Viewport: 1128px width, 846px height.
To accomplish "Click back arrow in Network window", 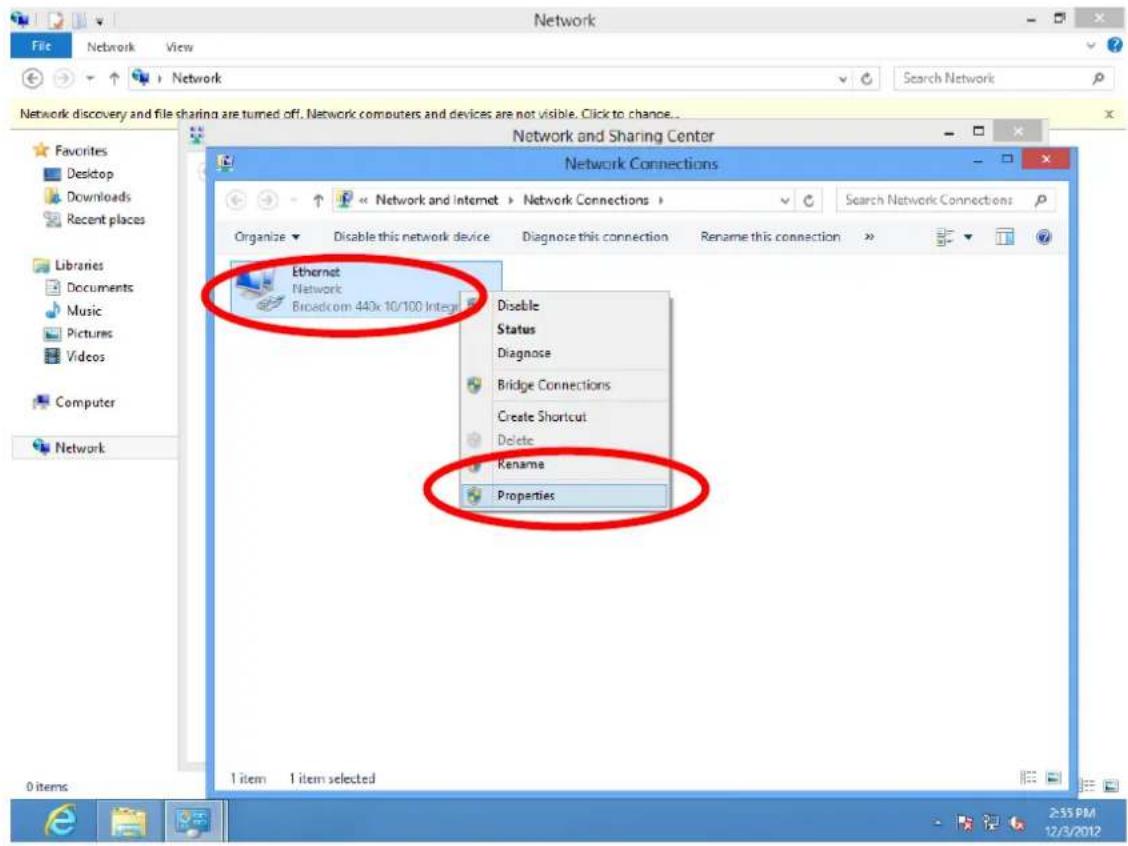I will [32, 78].
